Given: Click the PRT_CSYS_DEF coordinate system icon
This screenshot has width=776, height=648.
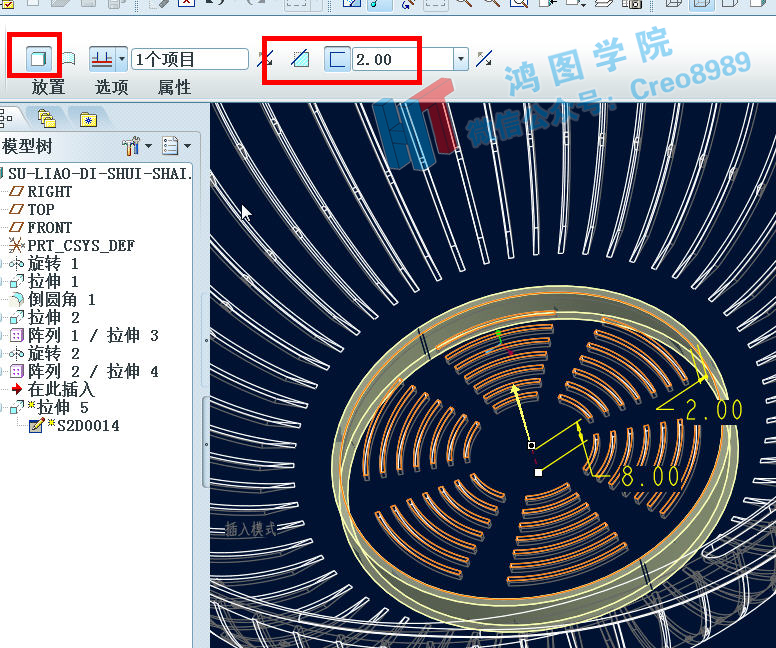Looking at the screenshot, I should coord(16,245).
